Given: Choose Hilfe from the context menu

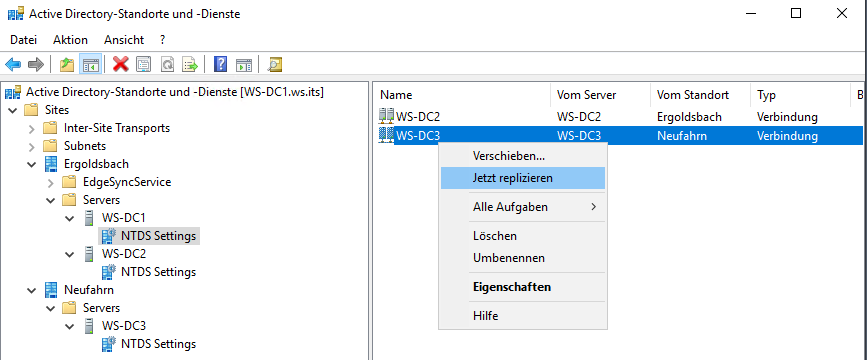Looking at the screenshot, I should [523, 316].
